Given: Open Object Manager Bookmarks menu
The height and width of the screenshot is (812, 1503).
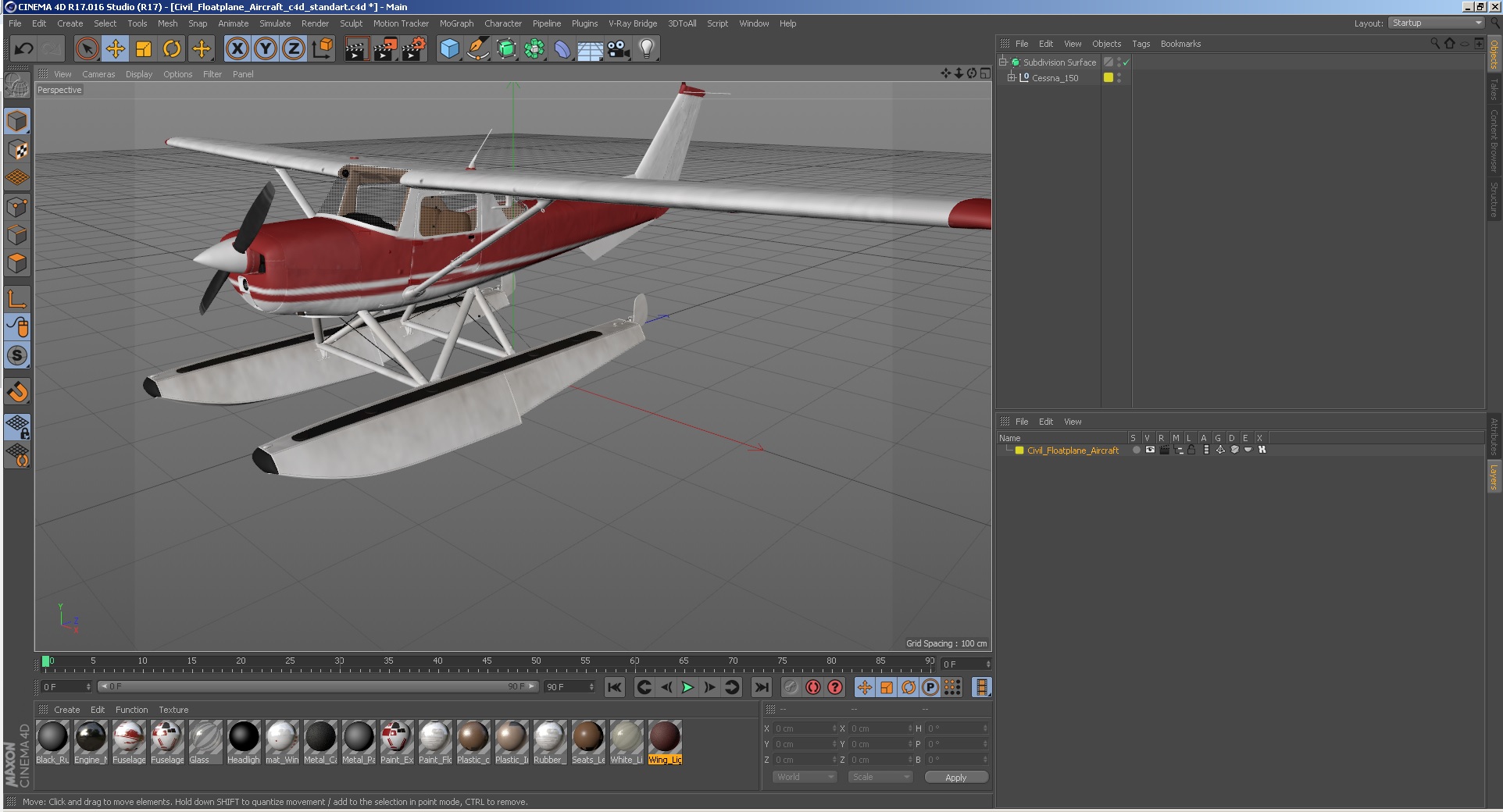Looking at the screenshot, I should tap(1180, 44).
